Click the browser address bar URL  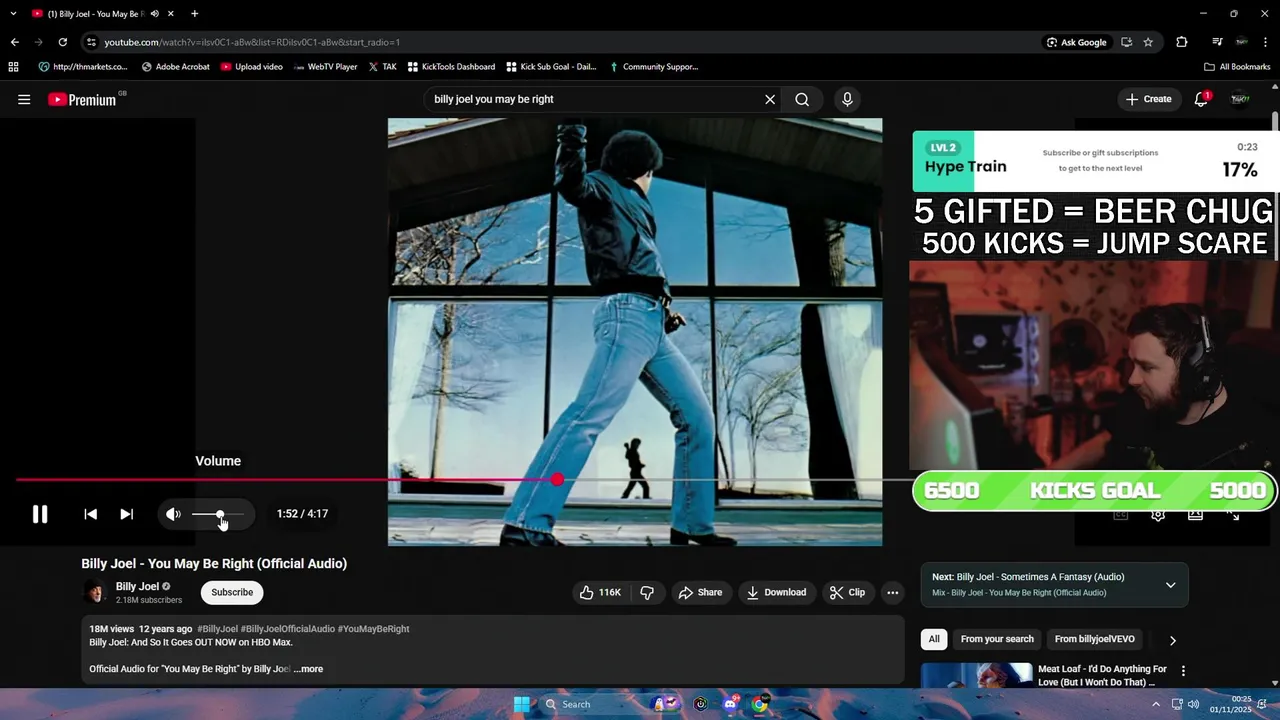252,42
